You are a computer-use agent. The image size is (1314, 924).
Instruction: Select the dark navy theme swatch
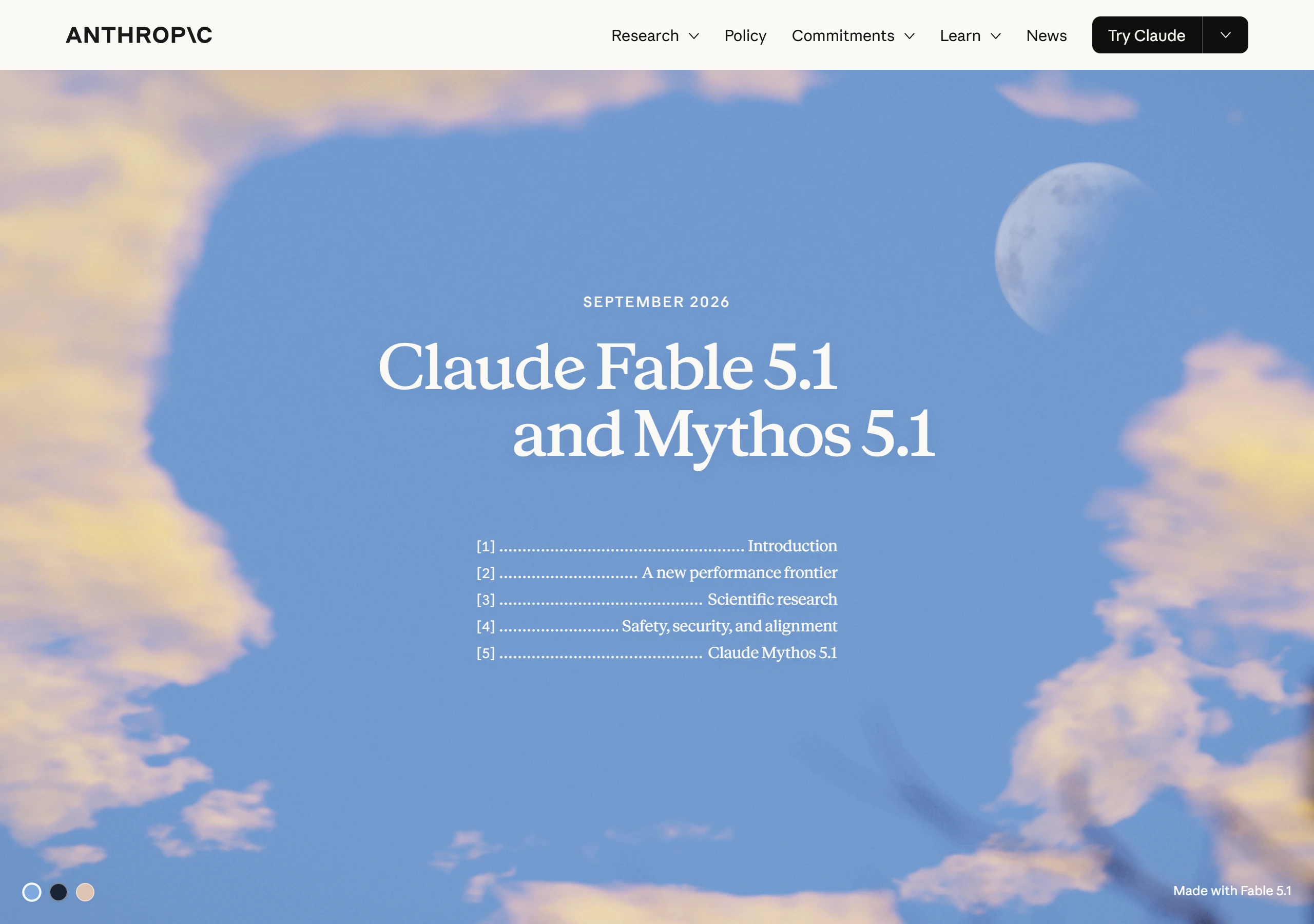tap(59, 892)
